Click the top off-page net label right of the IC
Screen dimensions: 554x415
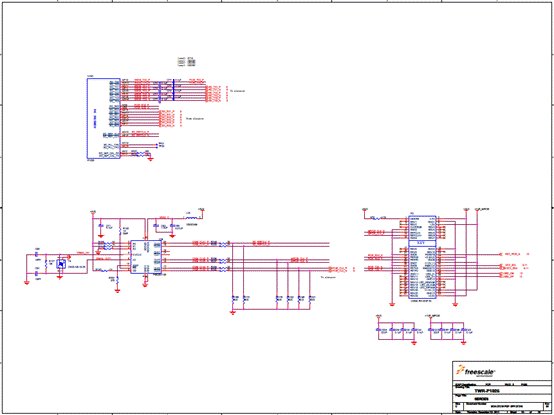[x=512, y=254]
